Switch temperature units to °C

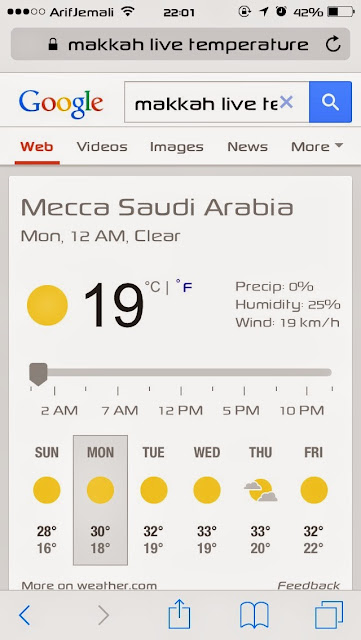[x=153, y=287]
